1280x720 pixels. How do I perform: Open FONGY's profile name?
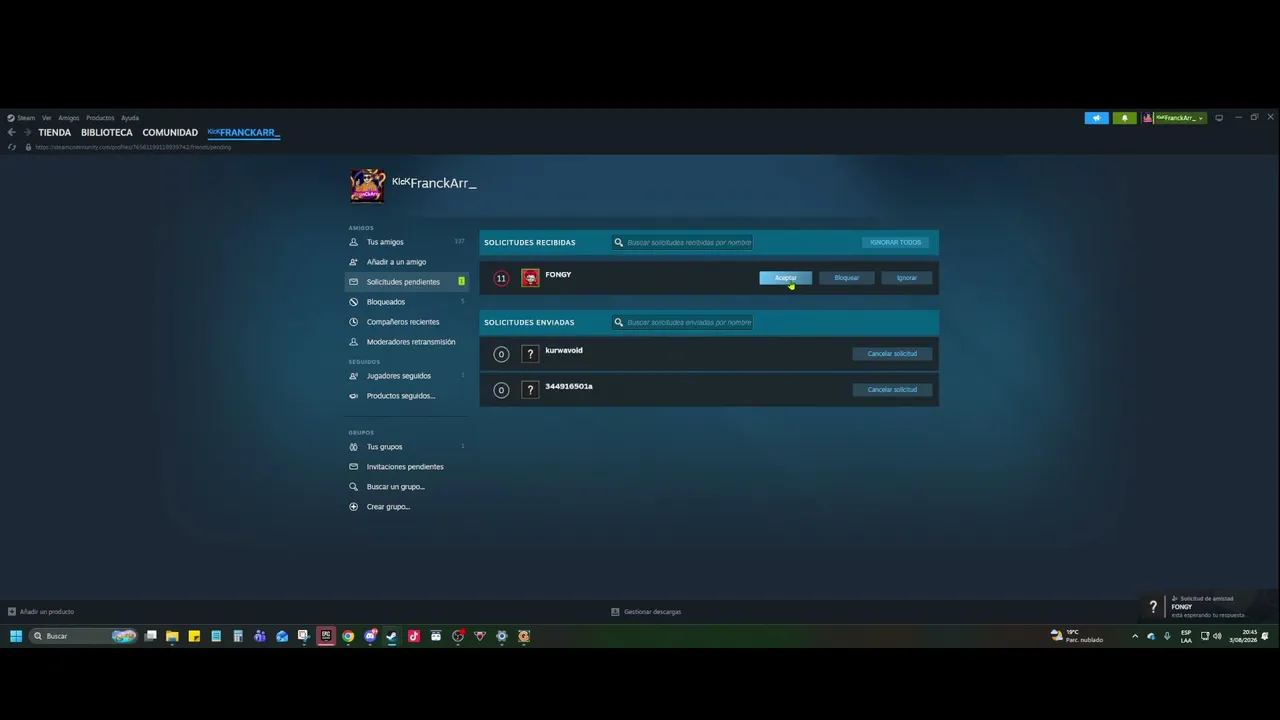pos(558,275)
